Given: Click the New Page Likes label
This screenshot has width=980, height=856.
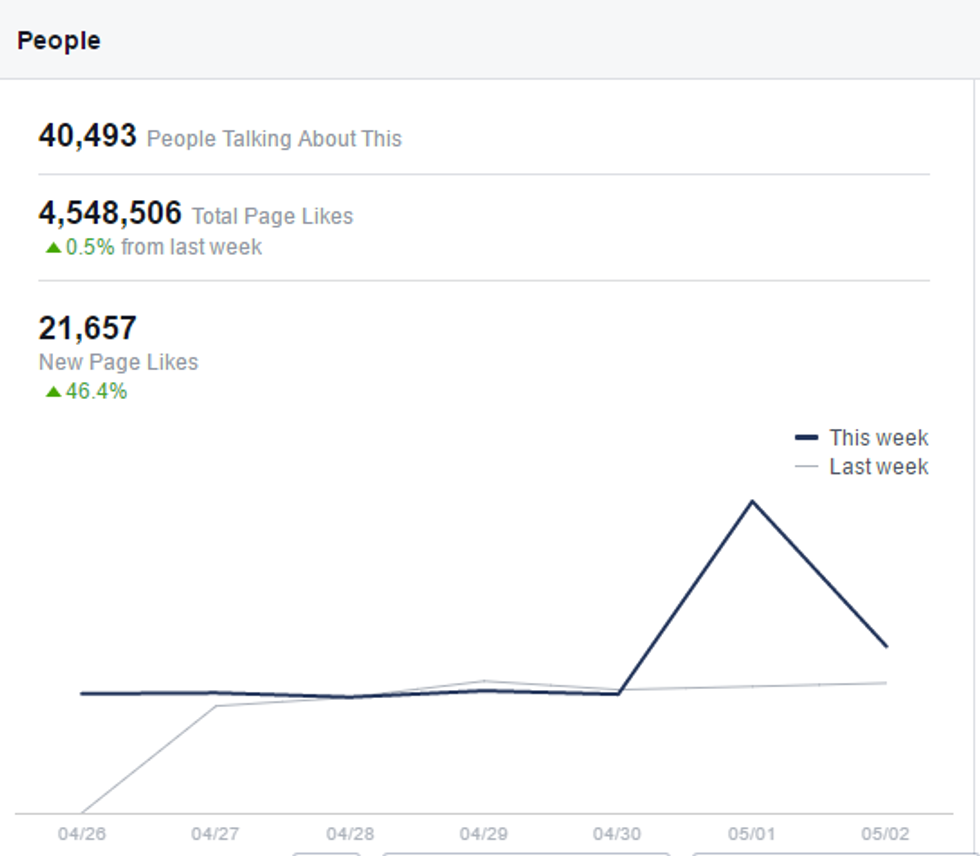Looking at the screenshot, I should coord(118,362).
